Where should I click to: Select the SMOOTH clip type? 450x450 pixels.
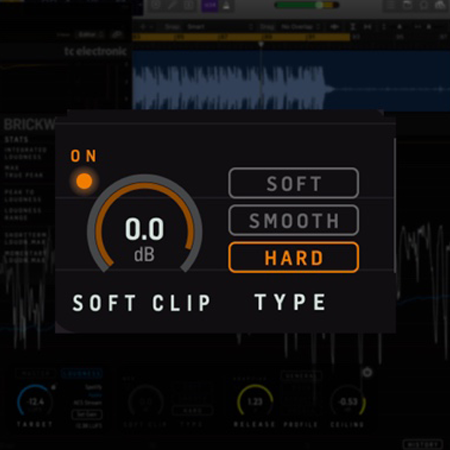294,221
